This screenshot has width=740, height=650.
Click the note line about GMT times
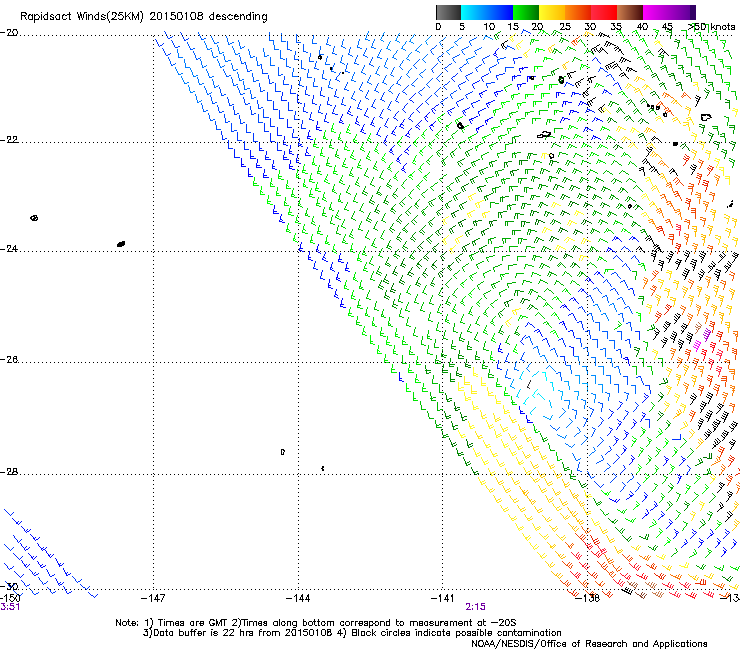pos(316,623)
